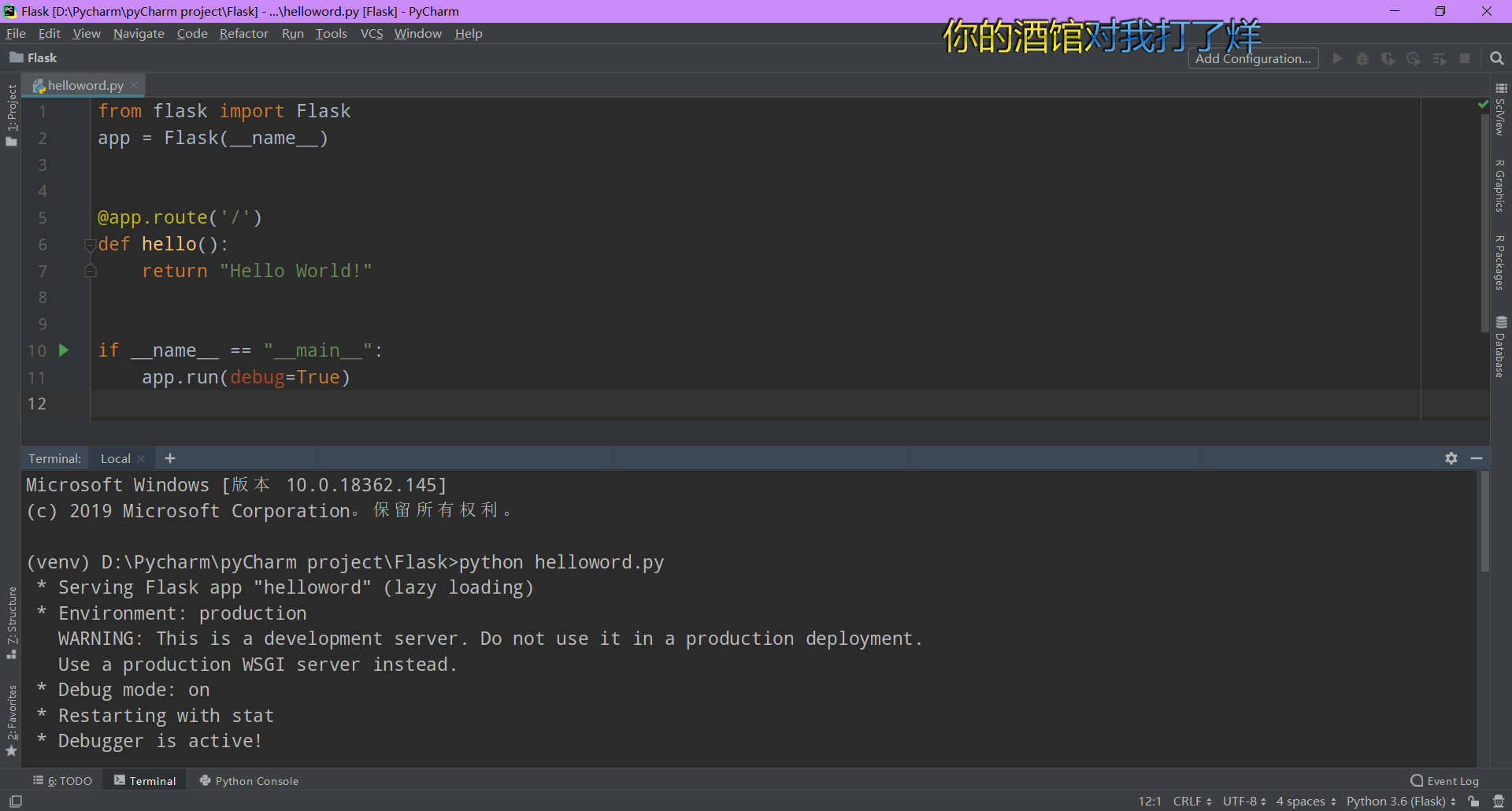Open the Run menu
The width and height of the screenshot is (1512, 811).
point(293,33)
